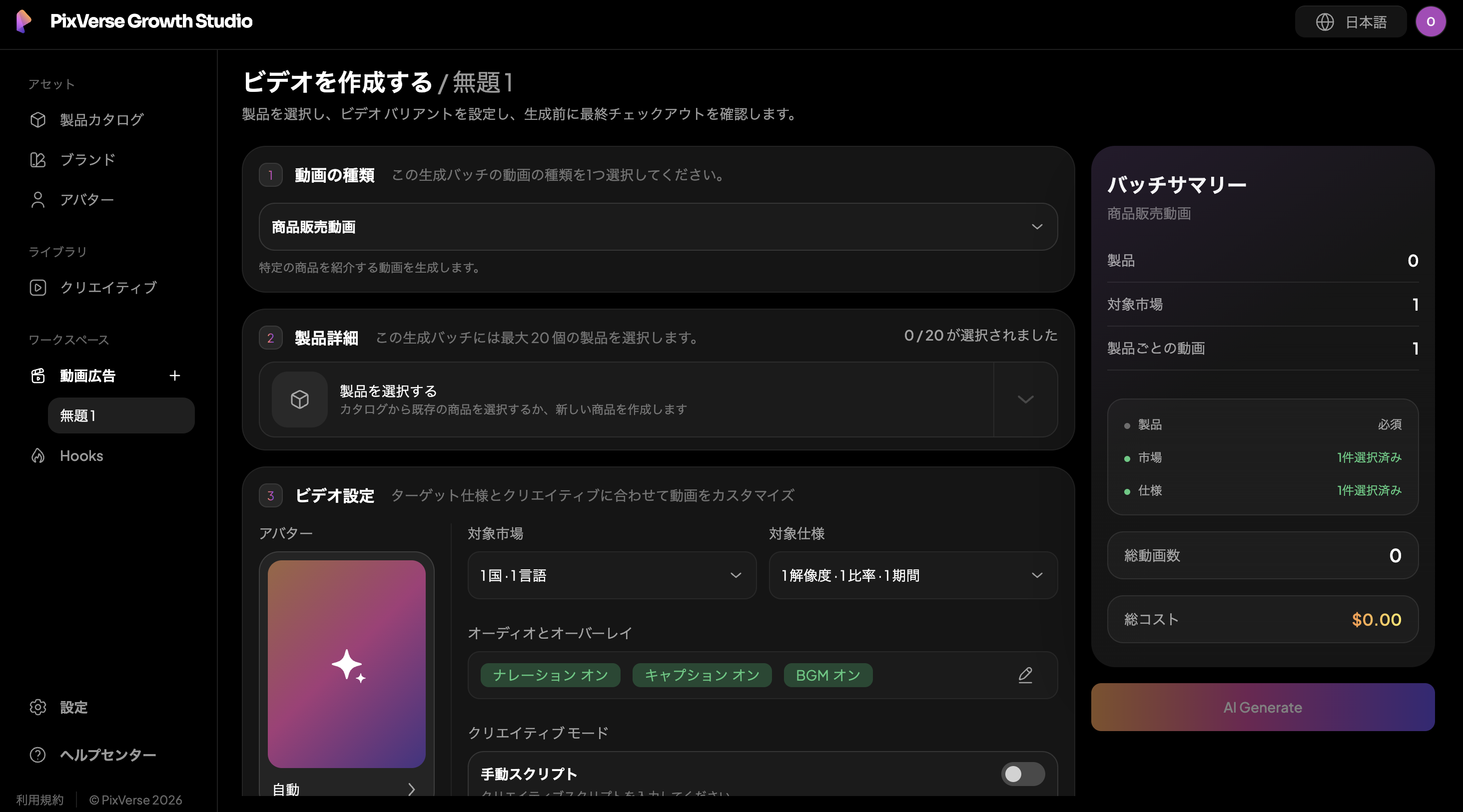The width and height of the screenshot is (1463, 812).
Task: Click the PixVerse Growth Studio title
Action: (151, 21)
